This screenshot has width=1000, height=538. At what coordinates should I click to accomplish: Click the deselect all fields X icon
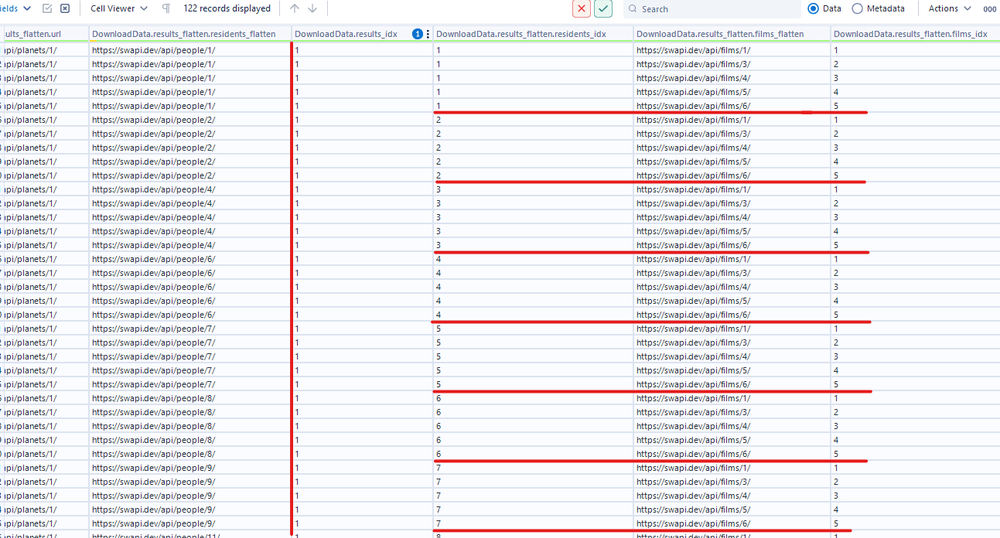(65, 9)
